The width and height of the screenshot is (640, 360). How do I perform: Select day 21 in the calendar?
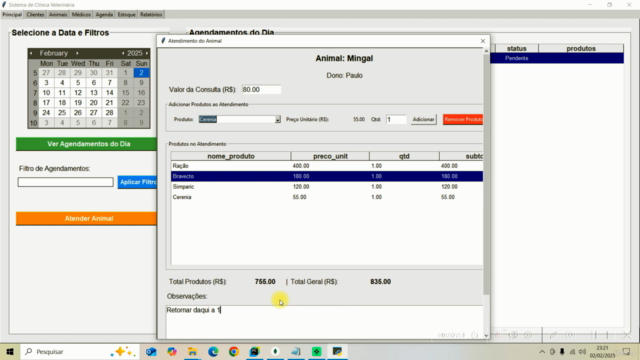pos(109,103)
